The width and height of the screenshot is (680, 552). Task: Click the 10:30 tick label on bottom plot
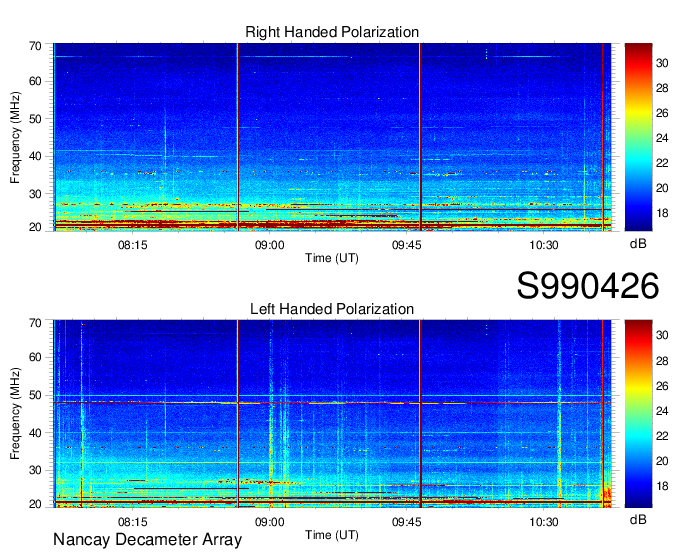[x=543, y=522]
